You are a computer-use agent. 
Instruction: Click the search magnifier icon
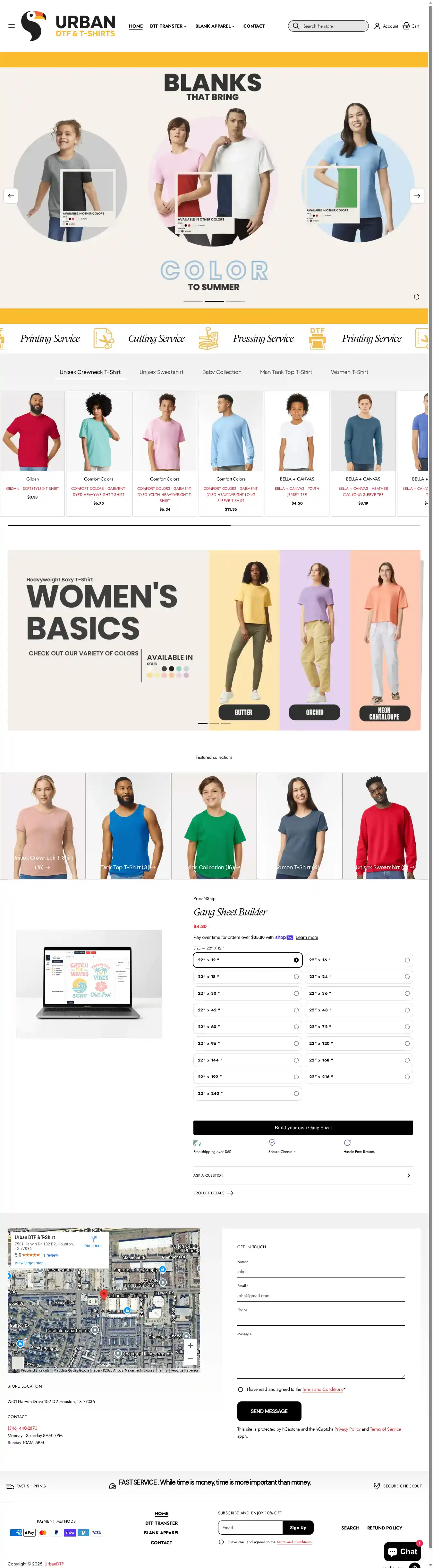click(x=296, y=26)
